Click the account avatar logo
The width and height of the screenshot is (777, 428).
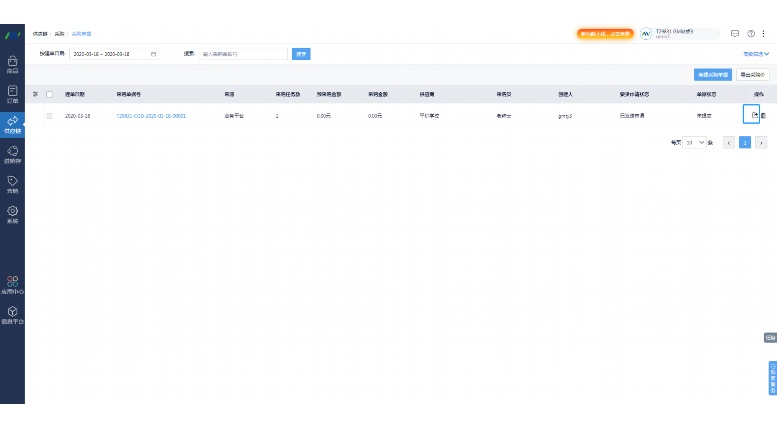coord(646,34)
